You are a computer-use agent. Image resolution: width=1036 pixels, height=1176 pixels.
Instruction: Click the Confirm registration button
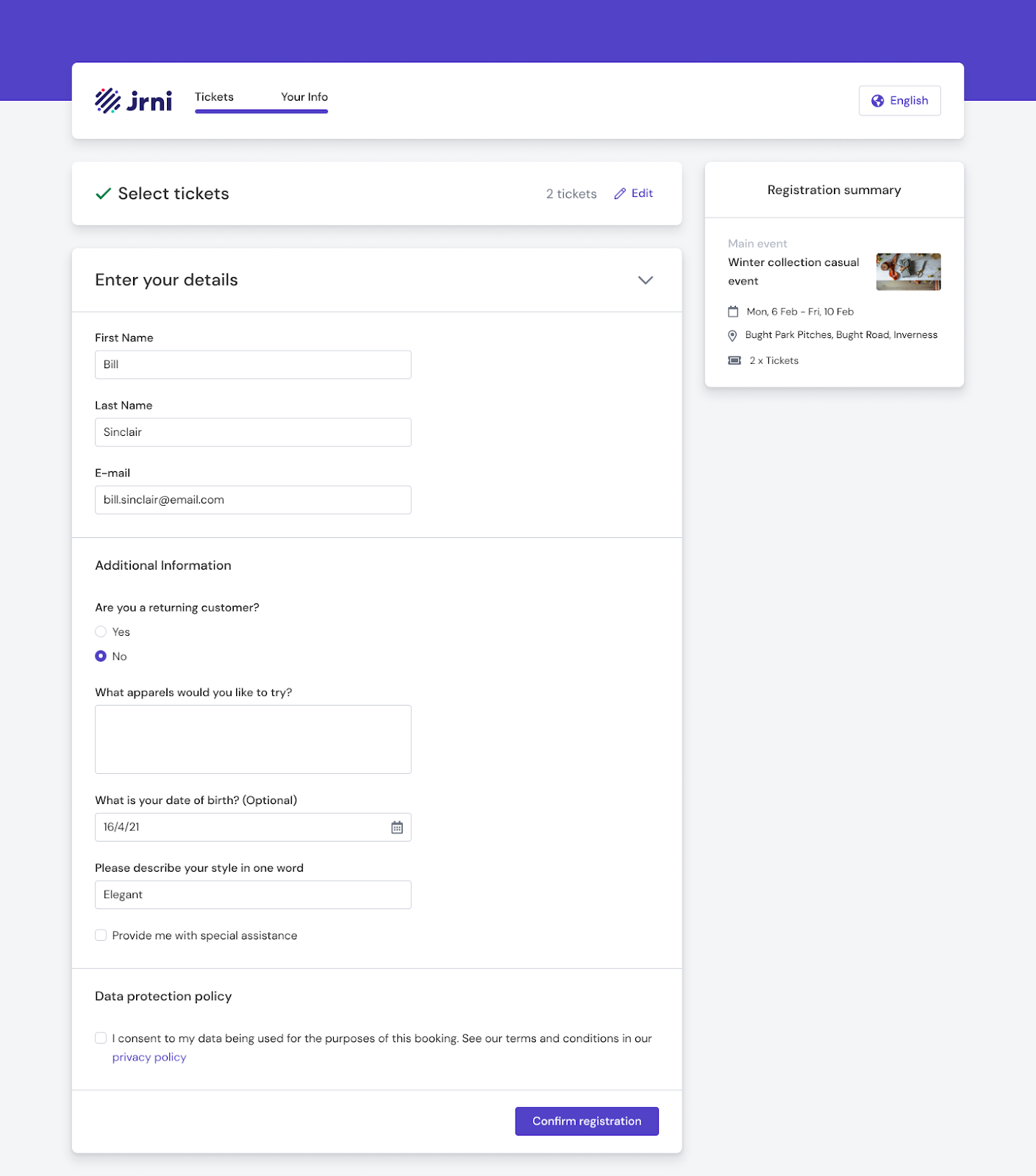point(587,1121)
